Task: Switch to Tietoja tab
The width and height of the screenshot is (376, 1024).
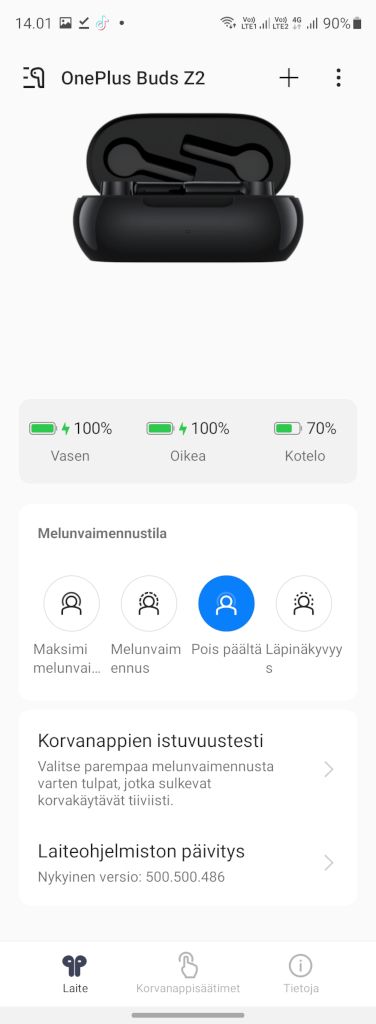Action: [x=301, y=973]
